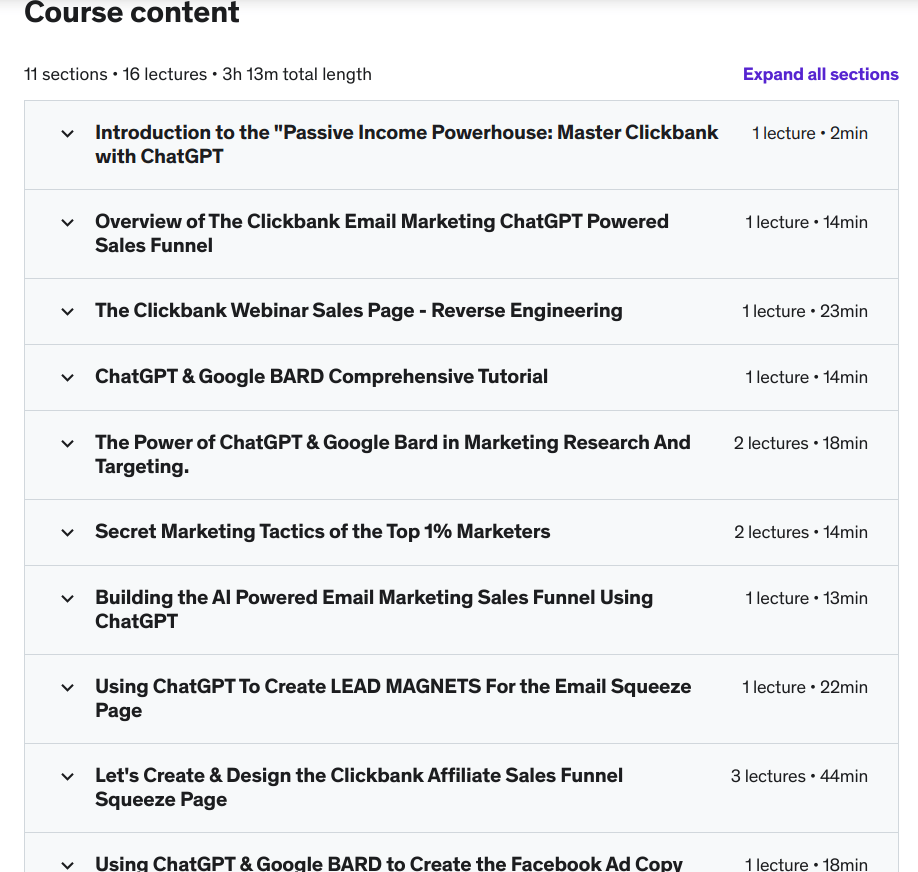Click the 16 lectures summary text
918x872 pixels.
click(x=166, y=74)
